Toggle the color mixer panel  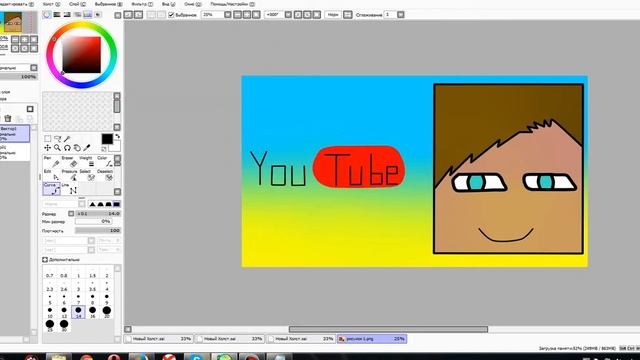[78, 15]
